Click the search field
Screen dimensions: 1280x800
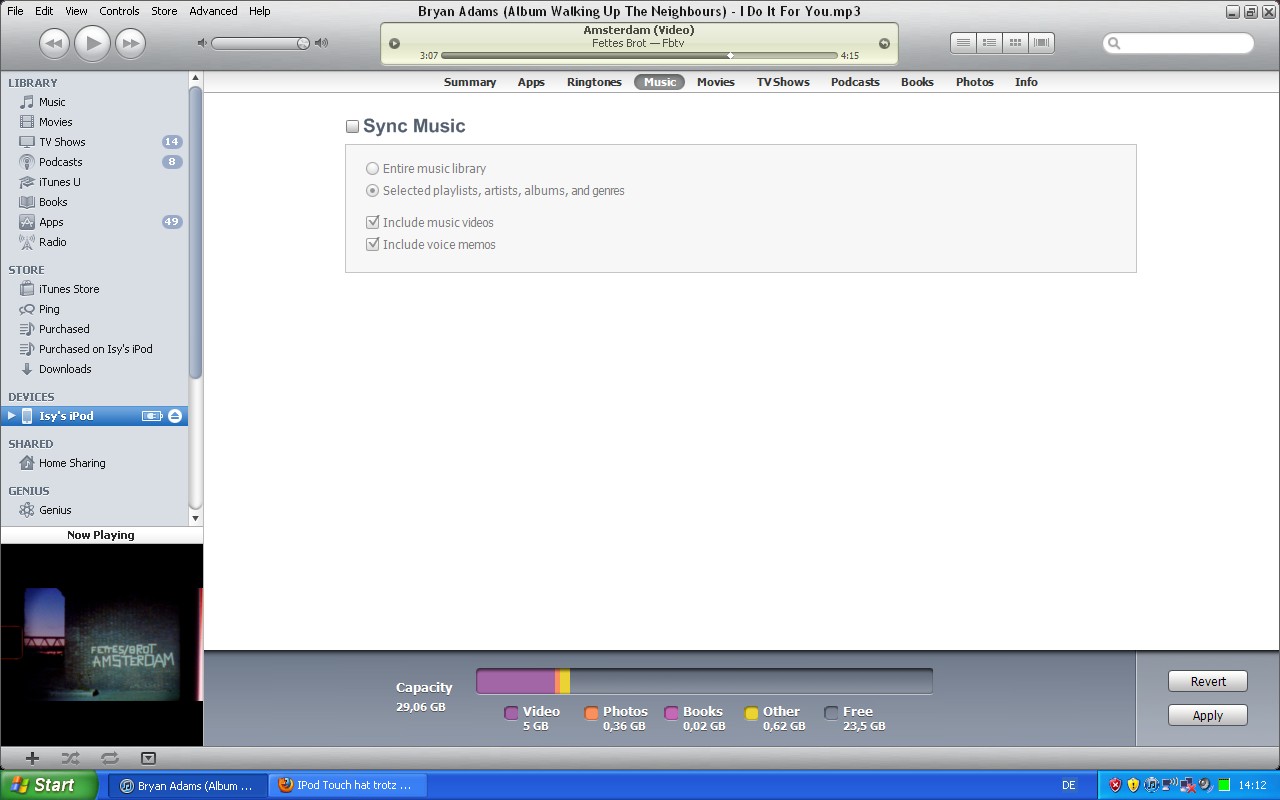click(1178, 43)
